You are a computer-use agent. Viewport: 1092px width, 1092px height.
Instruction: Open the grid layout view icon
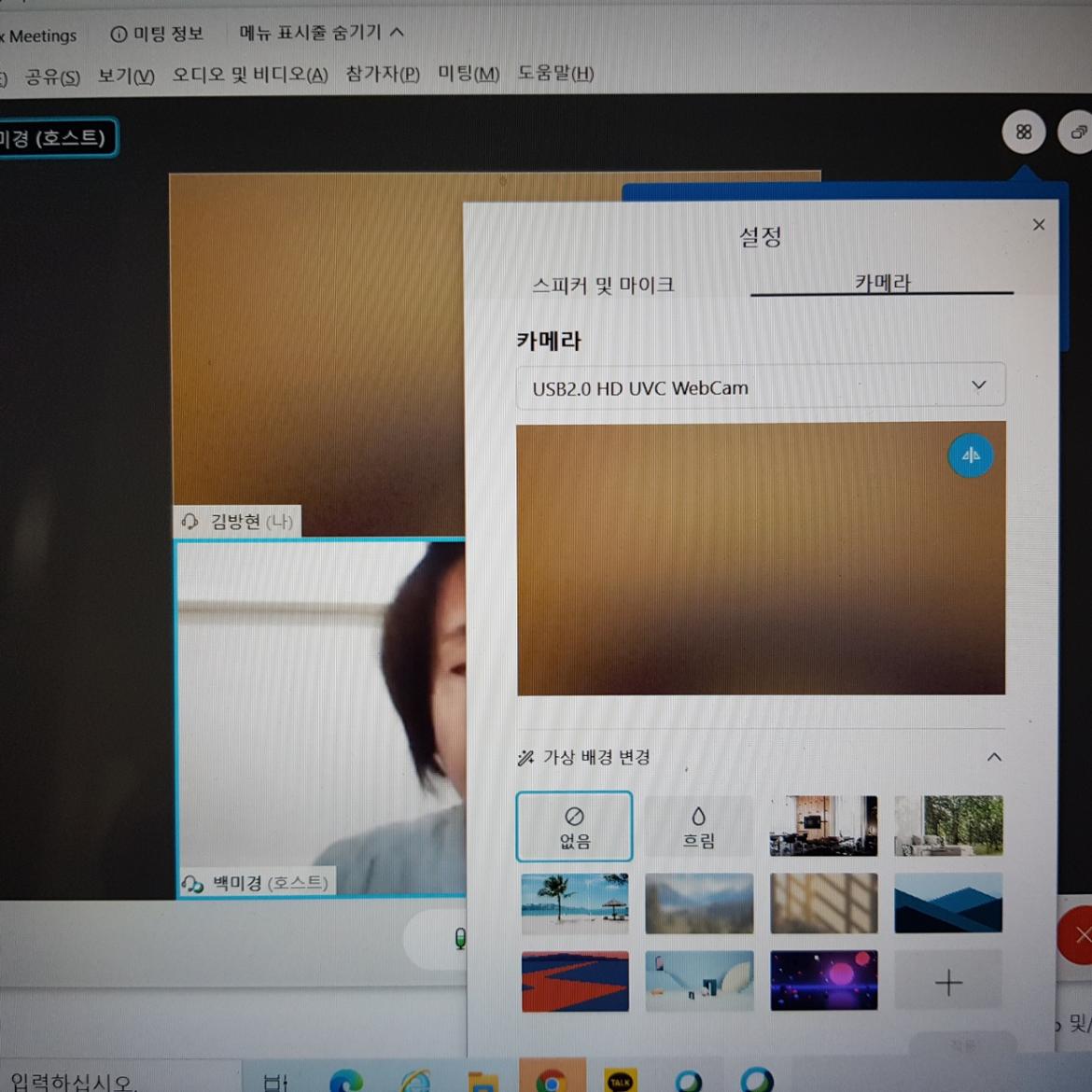click(1024, 133)
